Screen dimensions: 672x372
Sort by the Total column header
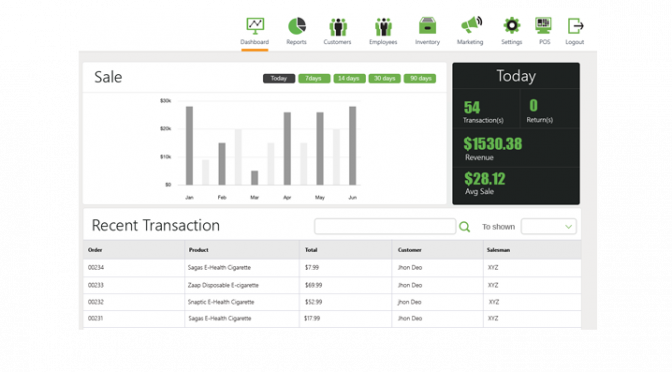pos(311,250)
